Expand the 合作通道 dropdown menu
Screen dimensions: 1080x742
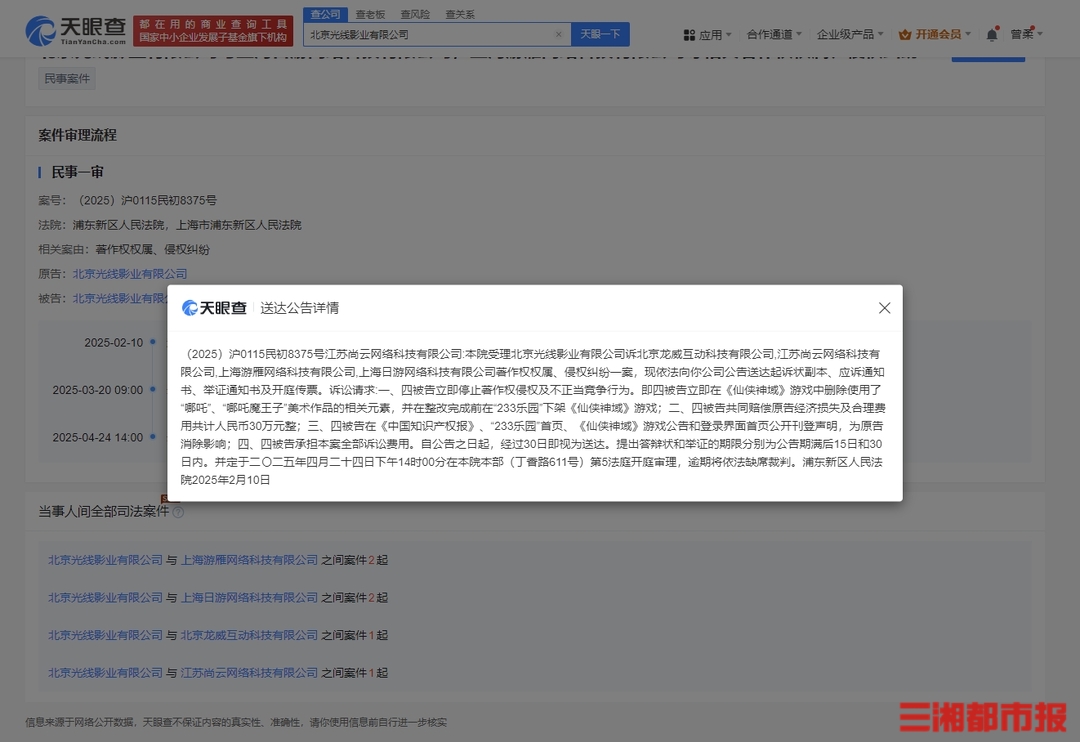774,34
